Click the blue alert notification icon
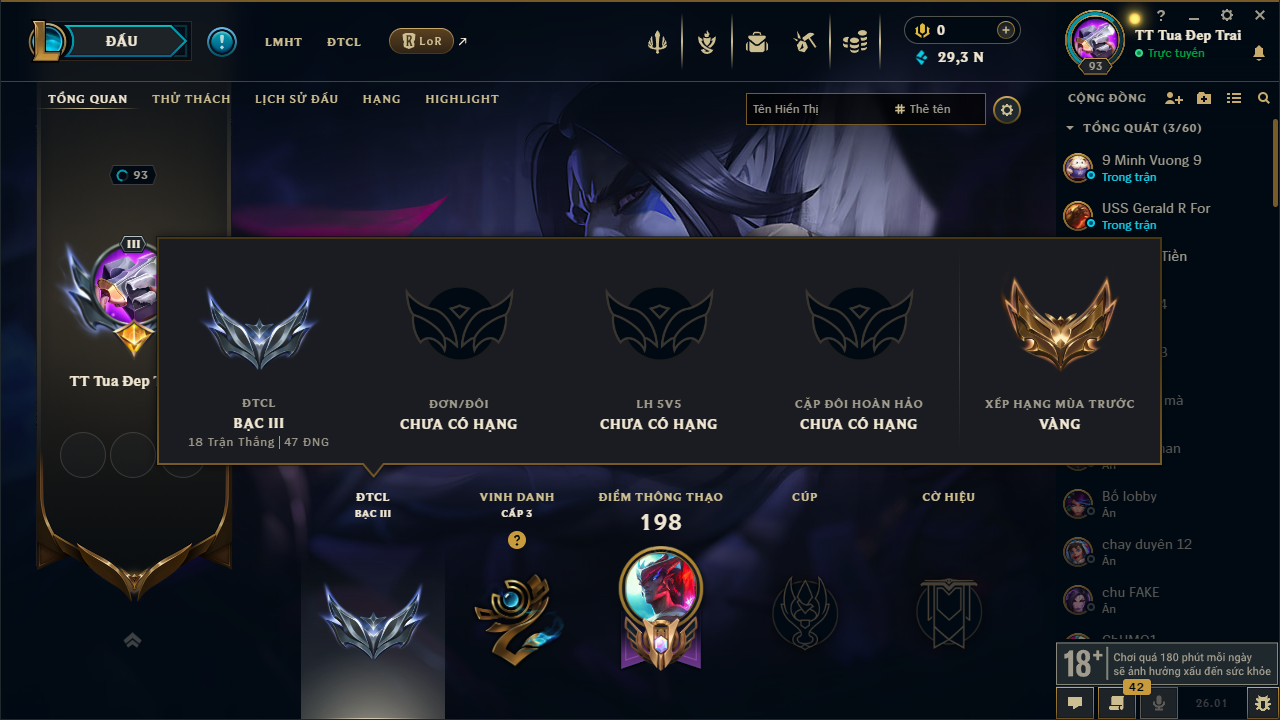Screen dimensions: 1280x720 222,42
